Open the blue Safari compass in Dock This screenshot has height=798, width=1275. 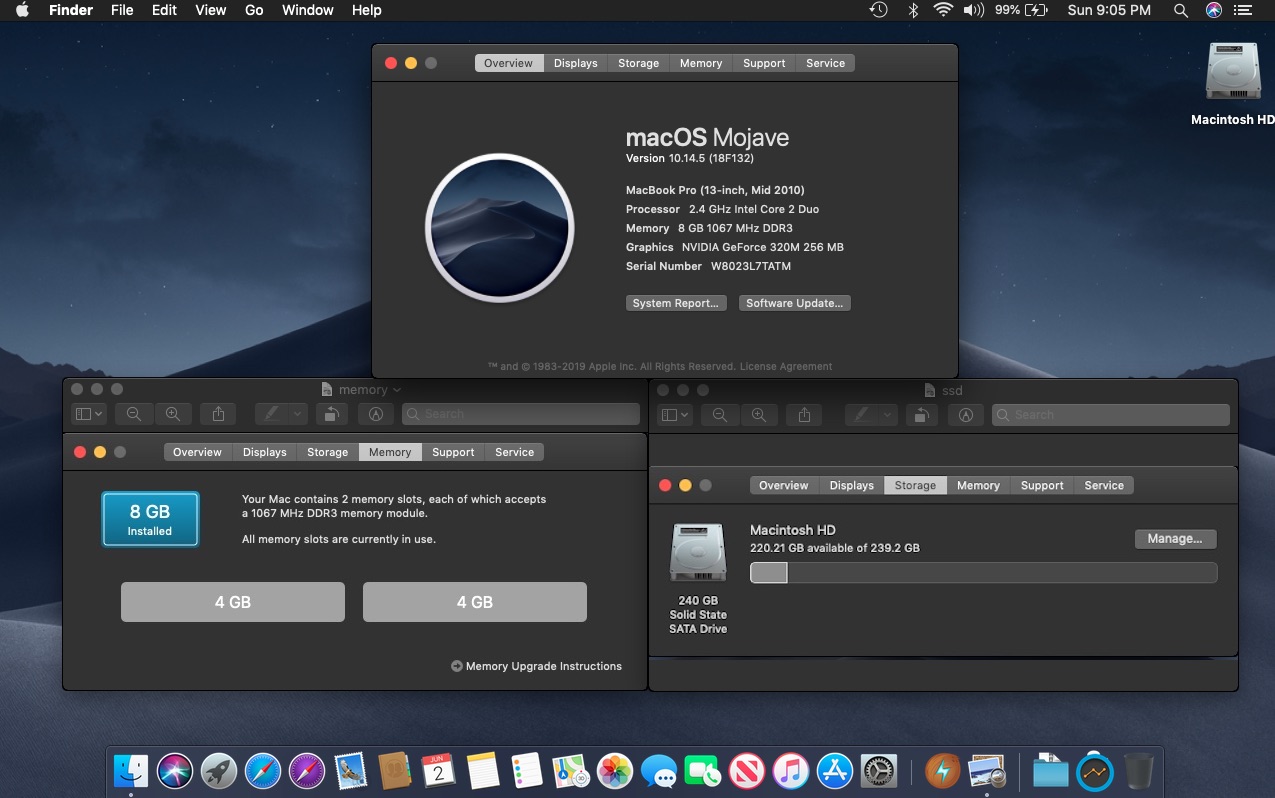click(x=263, y=770)
